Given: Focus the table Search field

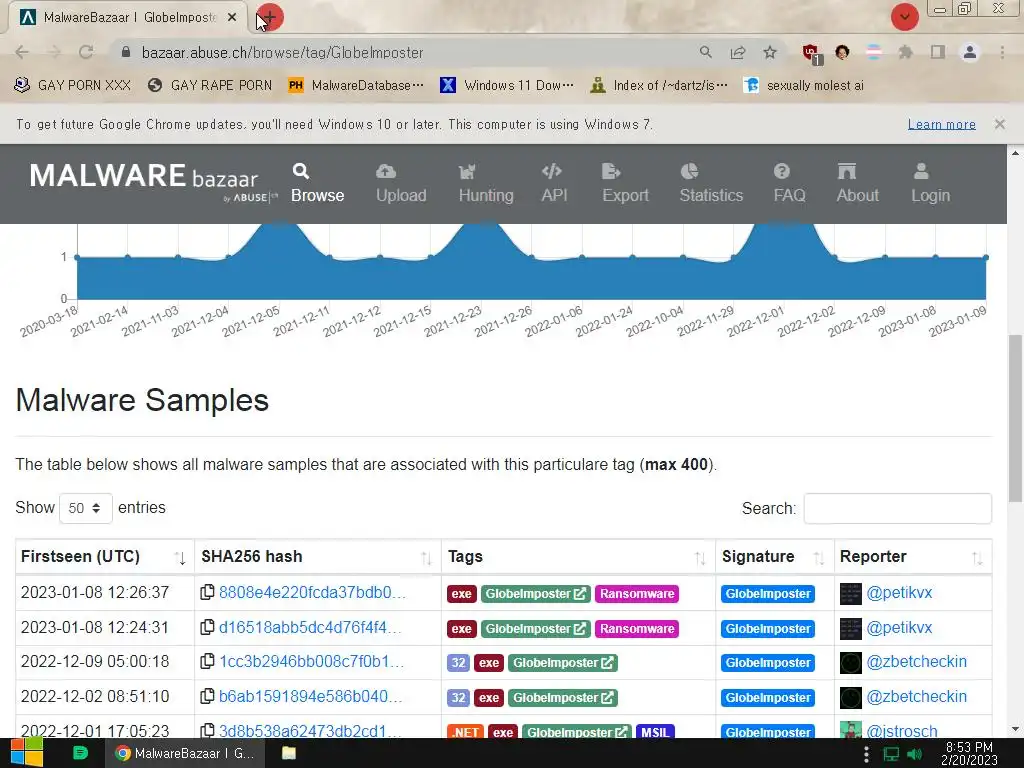Looking at the screenshot, I should 897,508.
